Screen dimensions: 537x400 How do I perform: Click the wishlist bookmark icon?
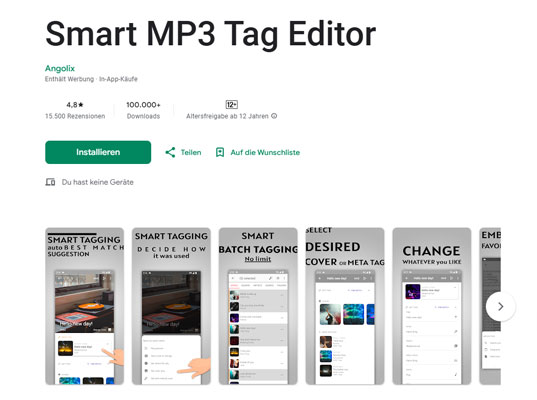click(x=220, y=152)
